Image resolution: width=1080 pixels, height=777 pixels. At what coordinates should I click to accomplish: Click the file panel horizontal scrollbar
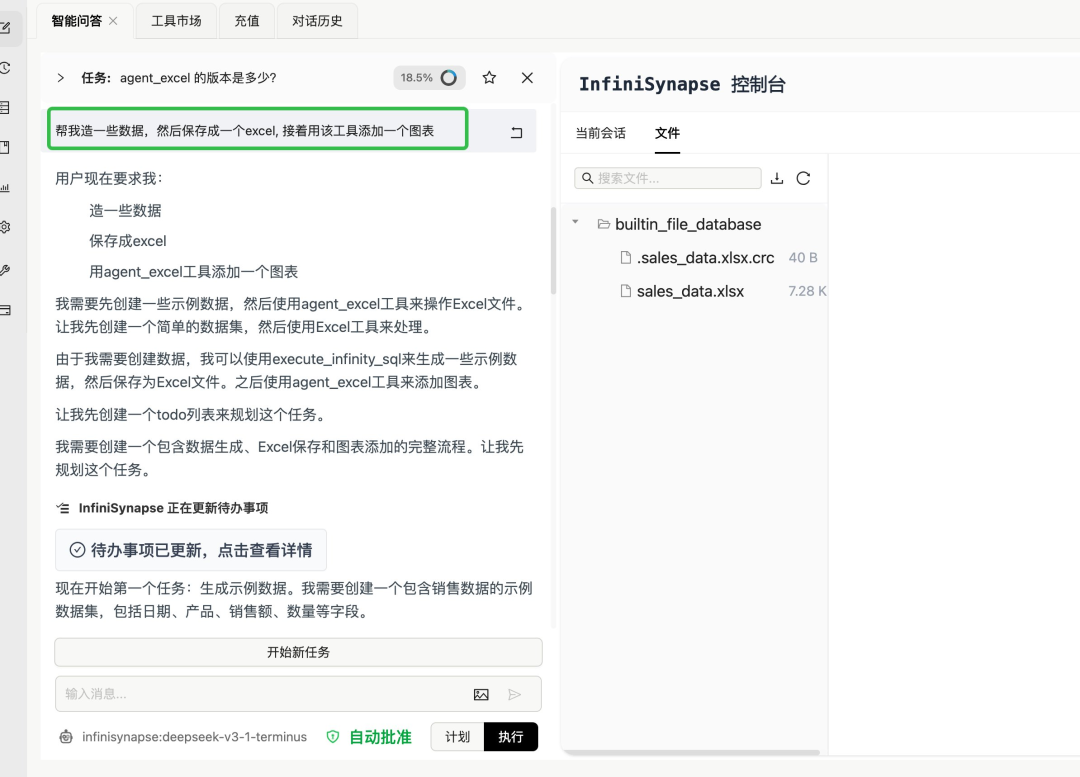(692, 753)
